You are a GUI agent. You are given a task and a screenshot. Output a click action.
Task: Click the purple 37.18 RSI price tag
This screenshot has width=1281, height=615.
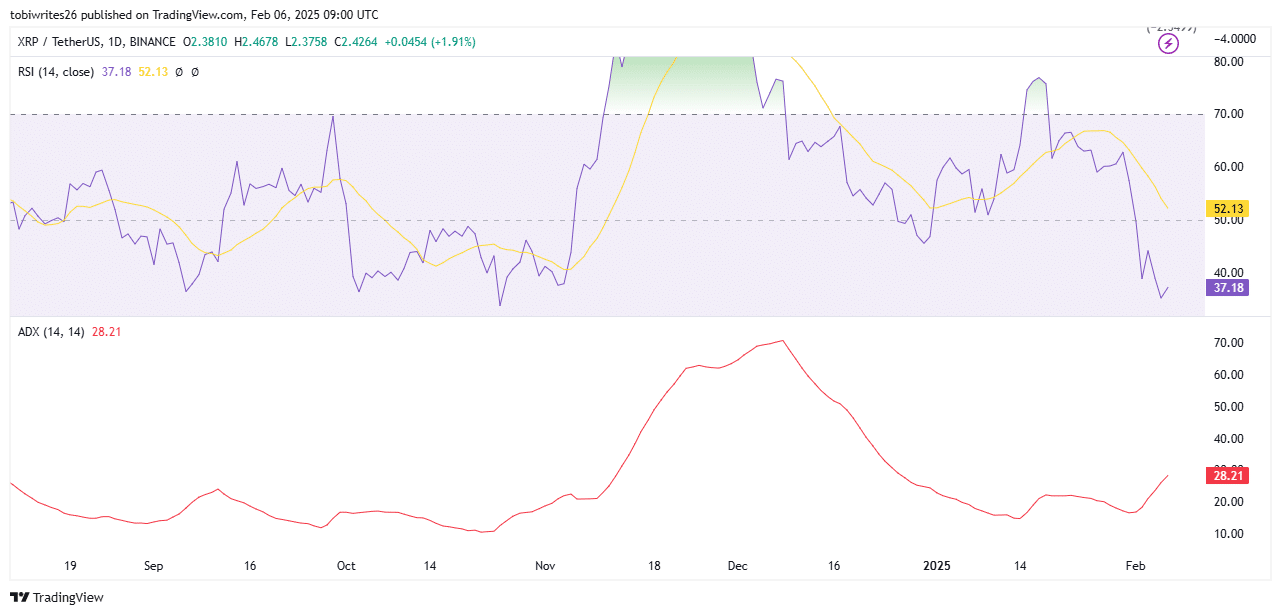point(1226,288)
